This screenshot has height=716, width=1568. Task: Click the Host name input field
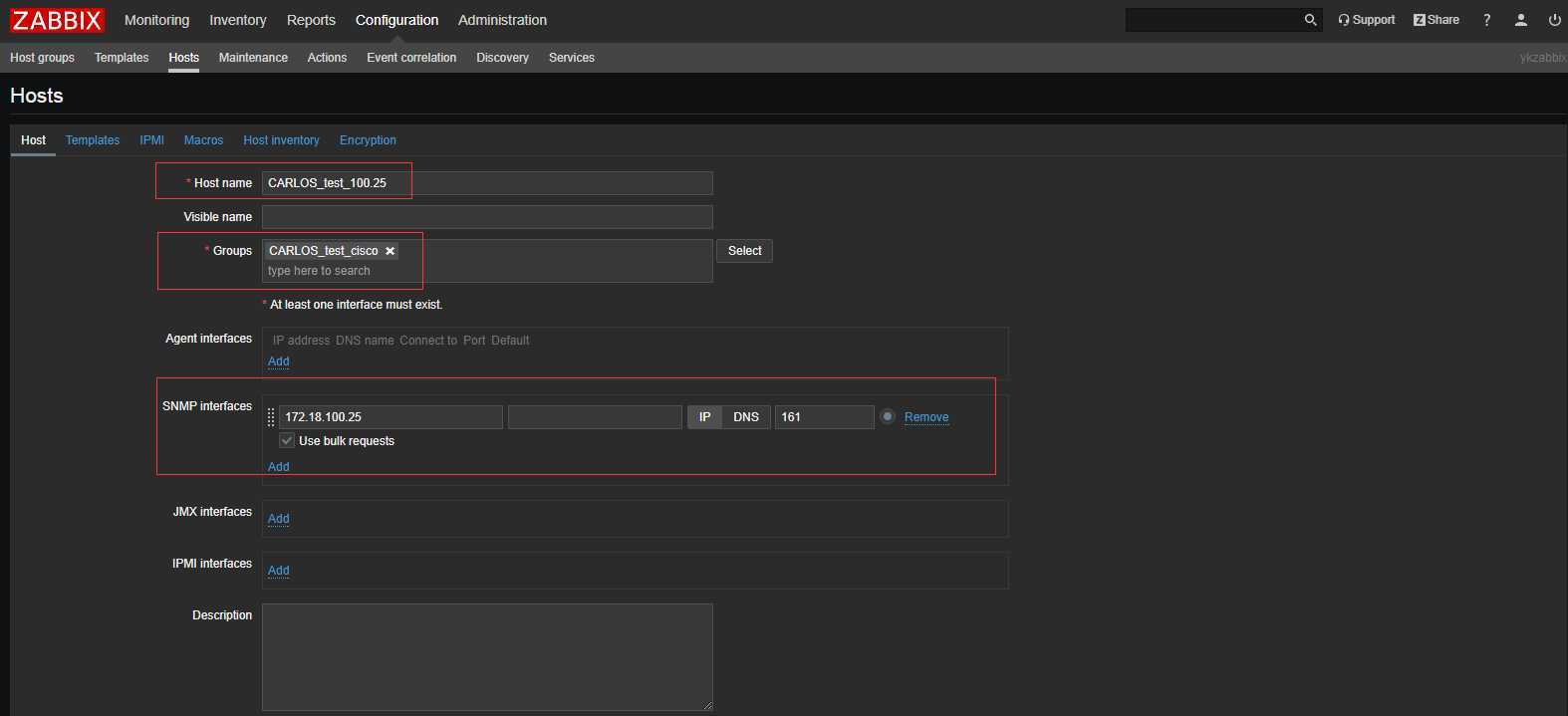487,183
